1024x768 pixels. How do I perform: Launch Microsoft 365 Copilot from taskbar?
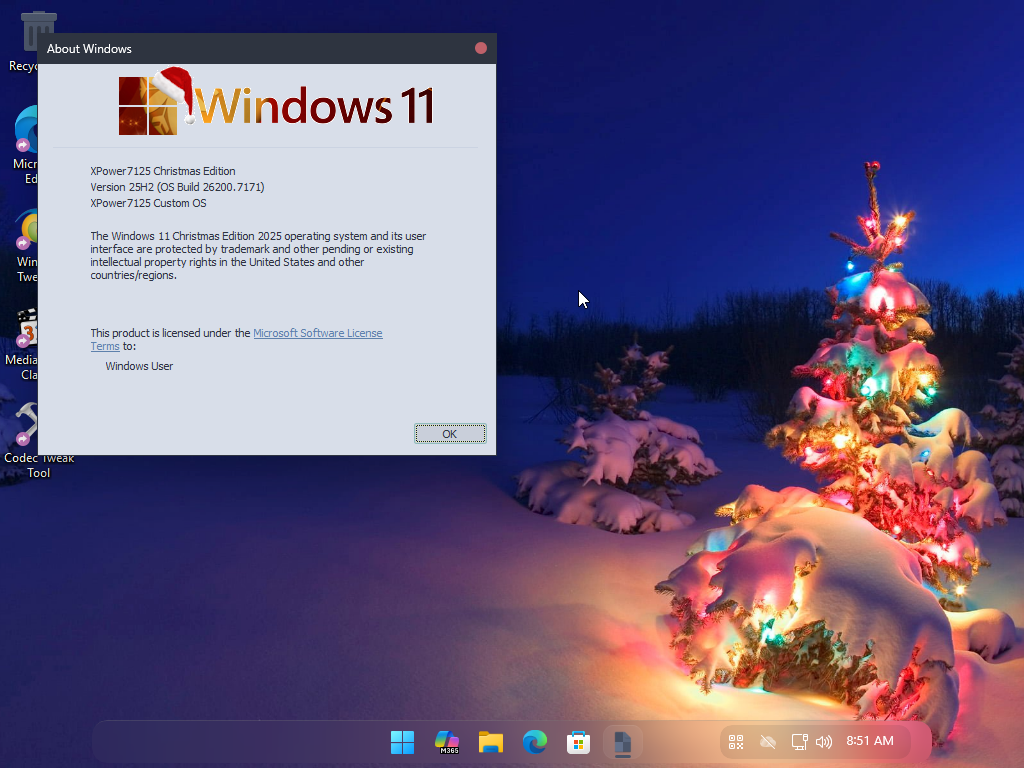pos(446,742)
